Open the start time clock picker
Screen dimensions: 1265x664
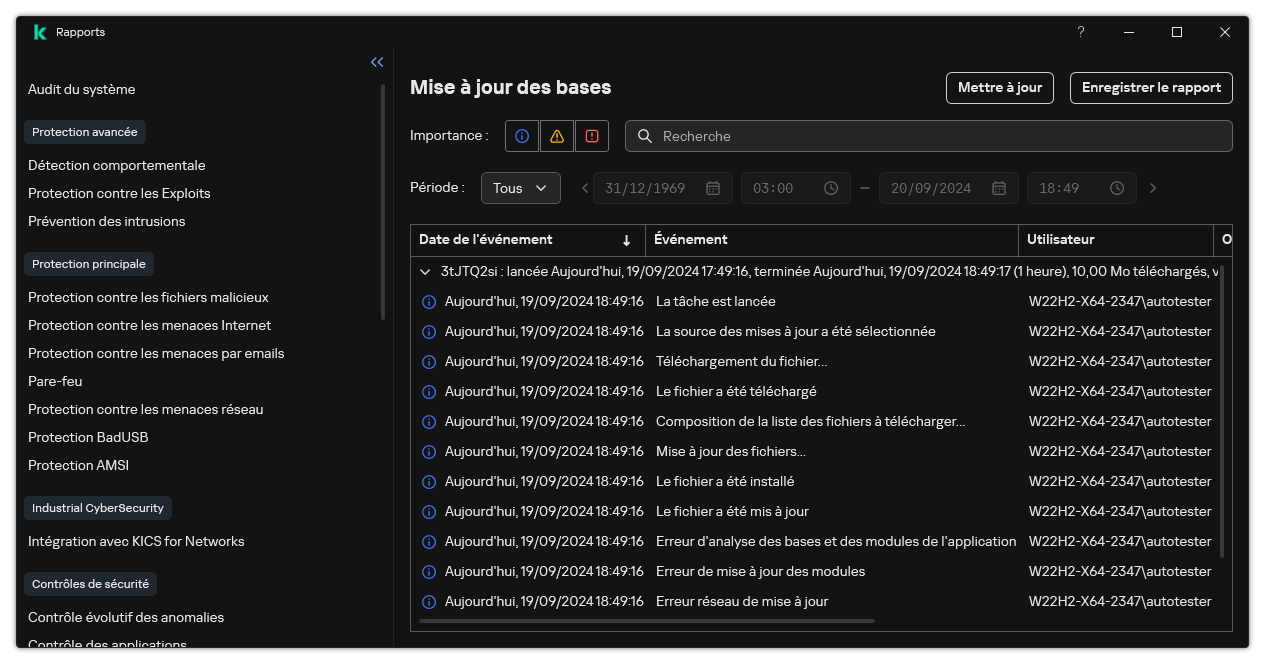coord(829,188)
